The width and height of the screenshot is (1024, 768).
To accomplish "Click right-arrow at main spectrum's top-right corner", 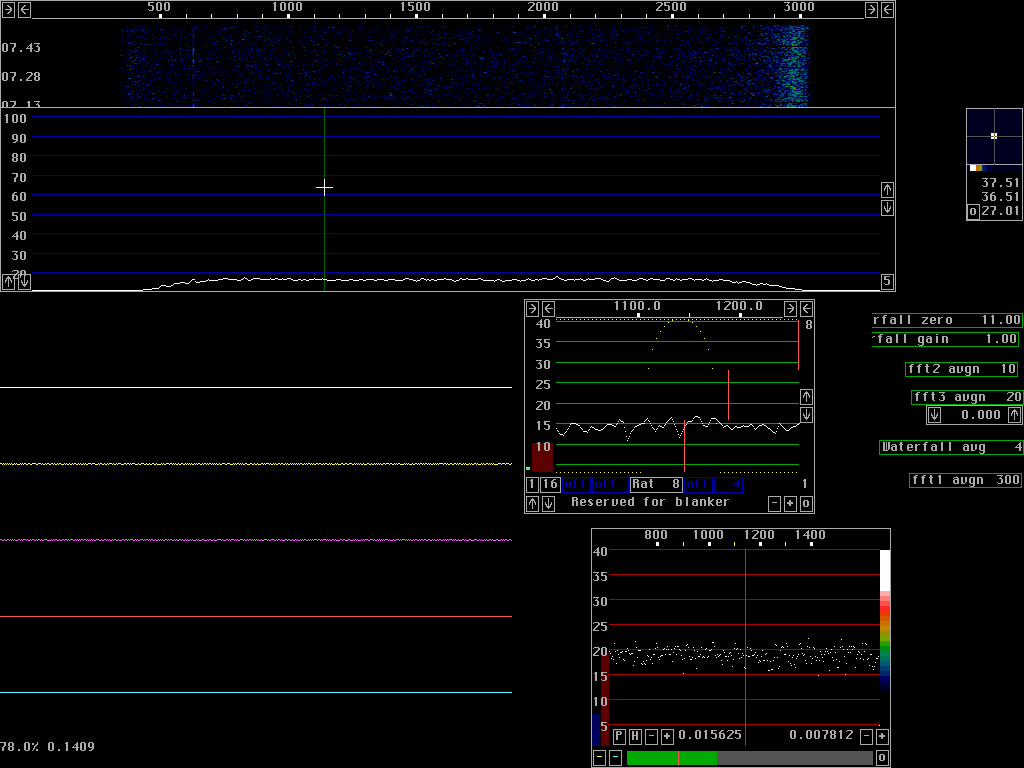I will (x=871, y=9).
